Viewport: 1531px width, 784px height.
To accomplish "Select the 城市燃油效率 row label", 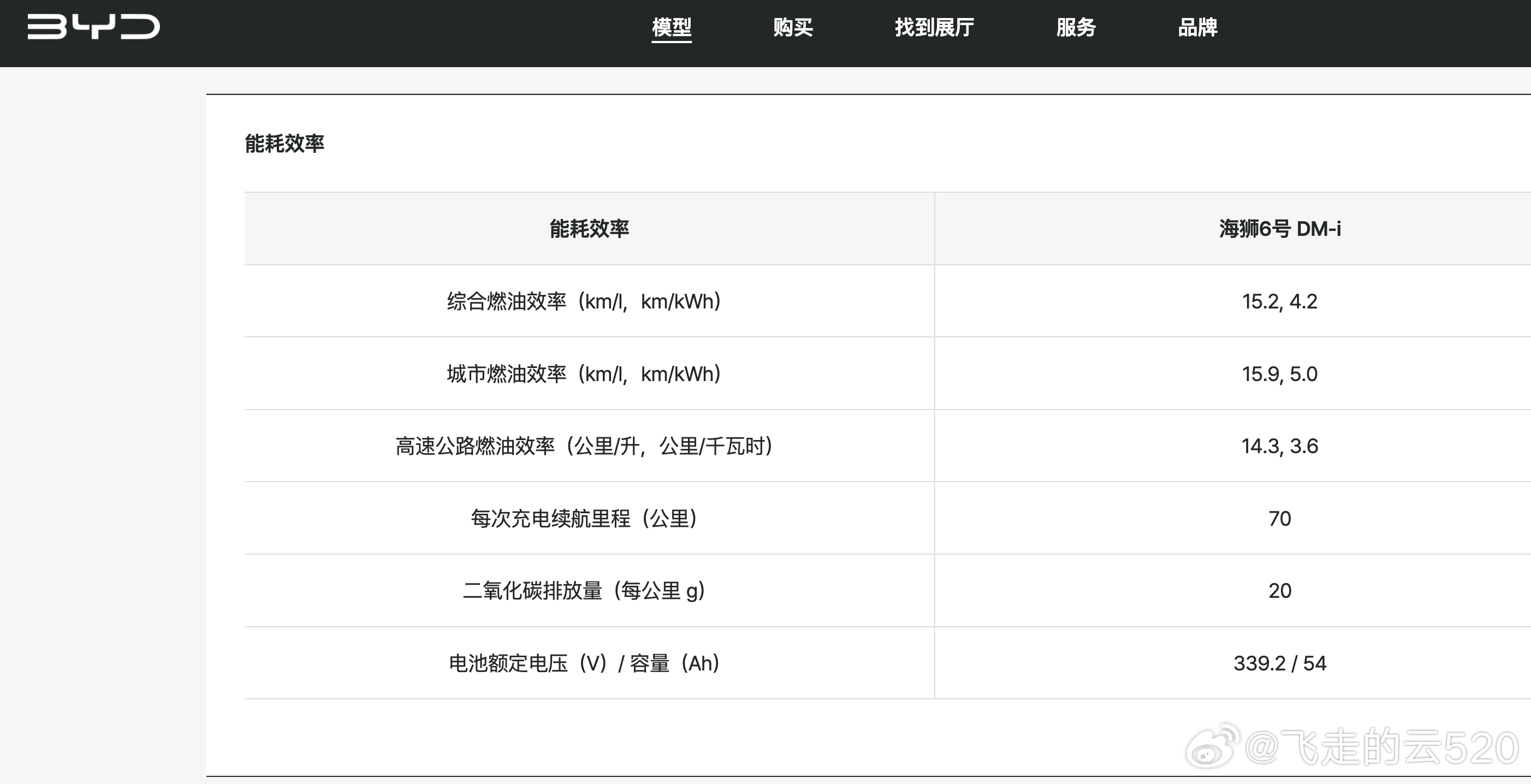I will [x=584, y=374].
